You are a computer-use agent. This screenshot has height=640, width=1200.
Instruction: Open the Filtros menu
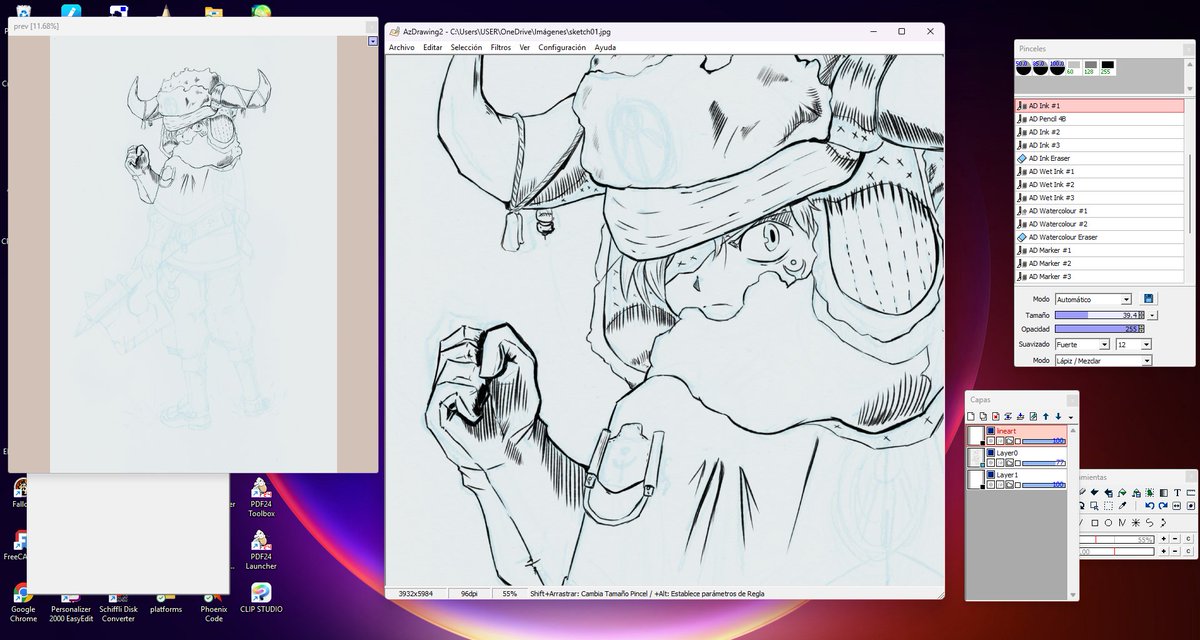501,47
